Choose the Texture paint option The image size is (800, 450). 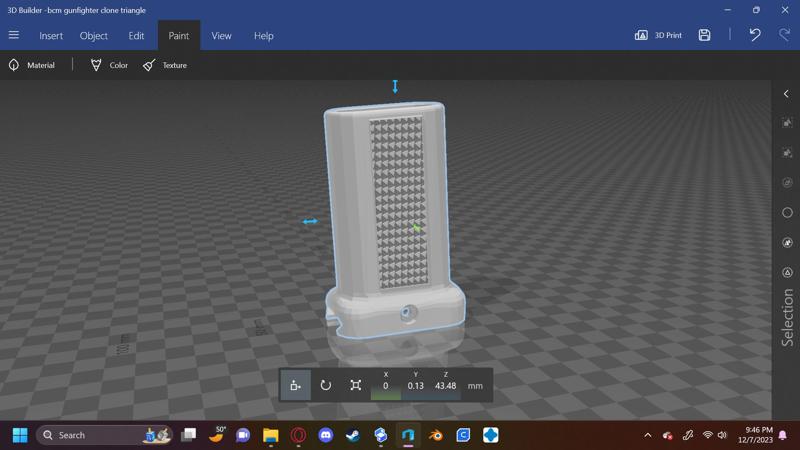coord(165,65)
